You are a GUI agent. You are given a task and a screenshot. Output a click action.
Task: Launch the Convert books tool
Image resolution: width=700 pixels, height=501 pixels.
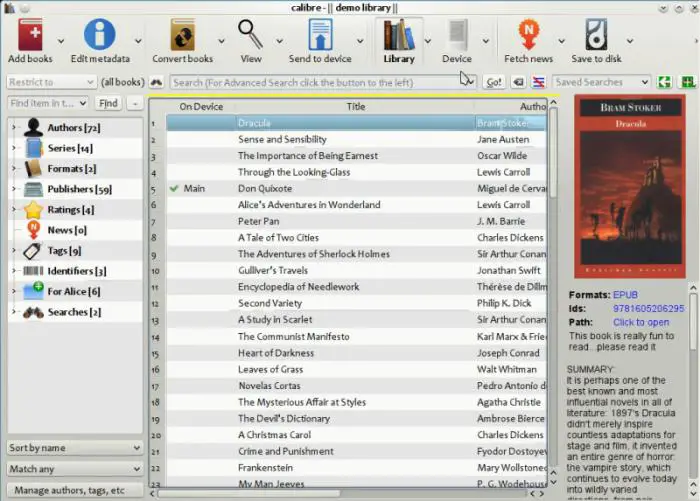tap(183, 34)
